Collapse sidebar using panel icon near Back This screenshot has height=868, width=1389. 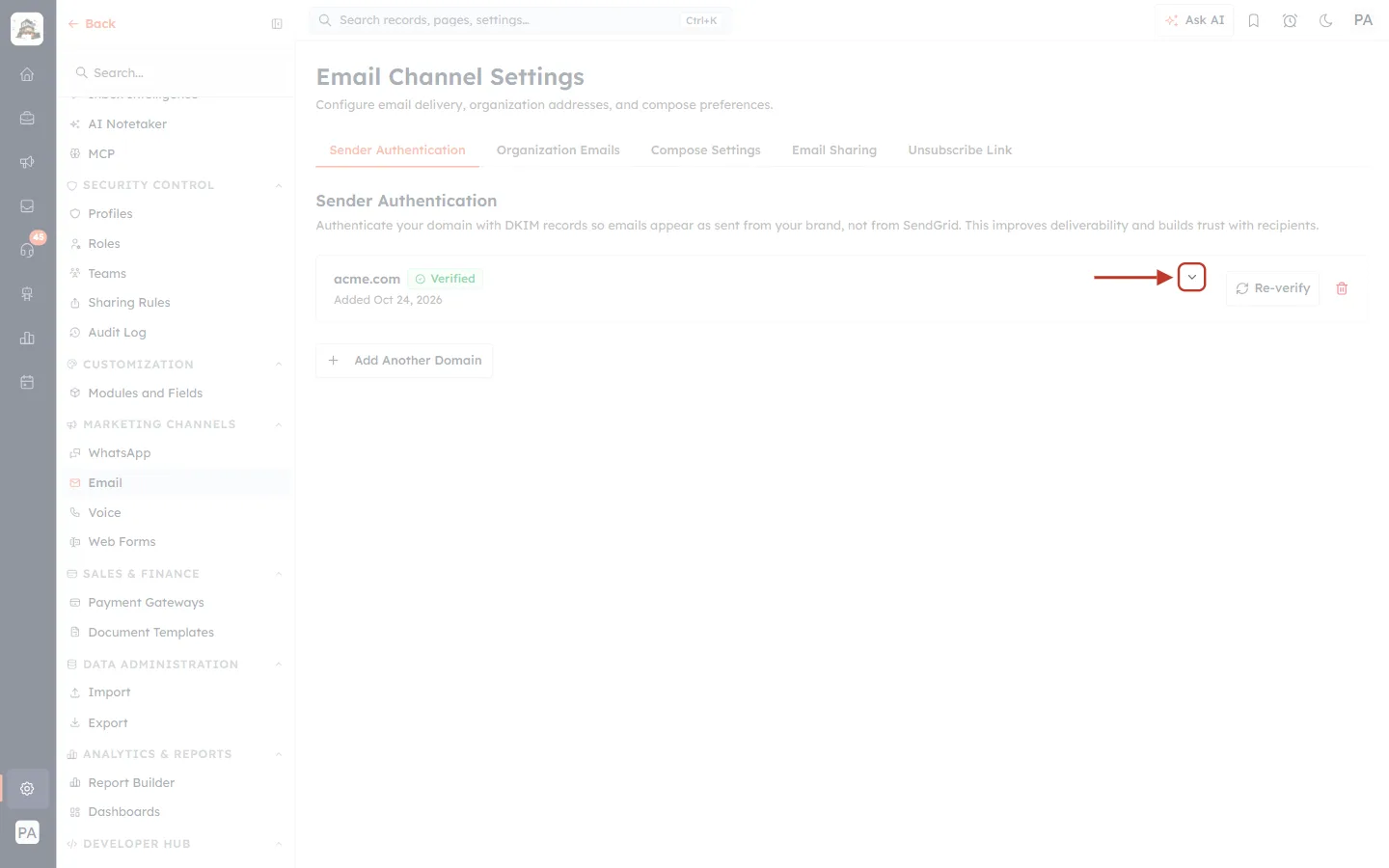pos(277,24)
